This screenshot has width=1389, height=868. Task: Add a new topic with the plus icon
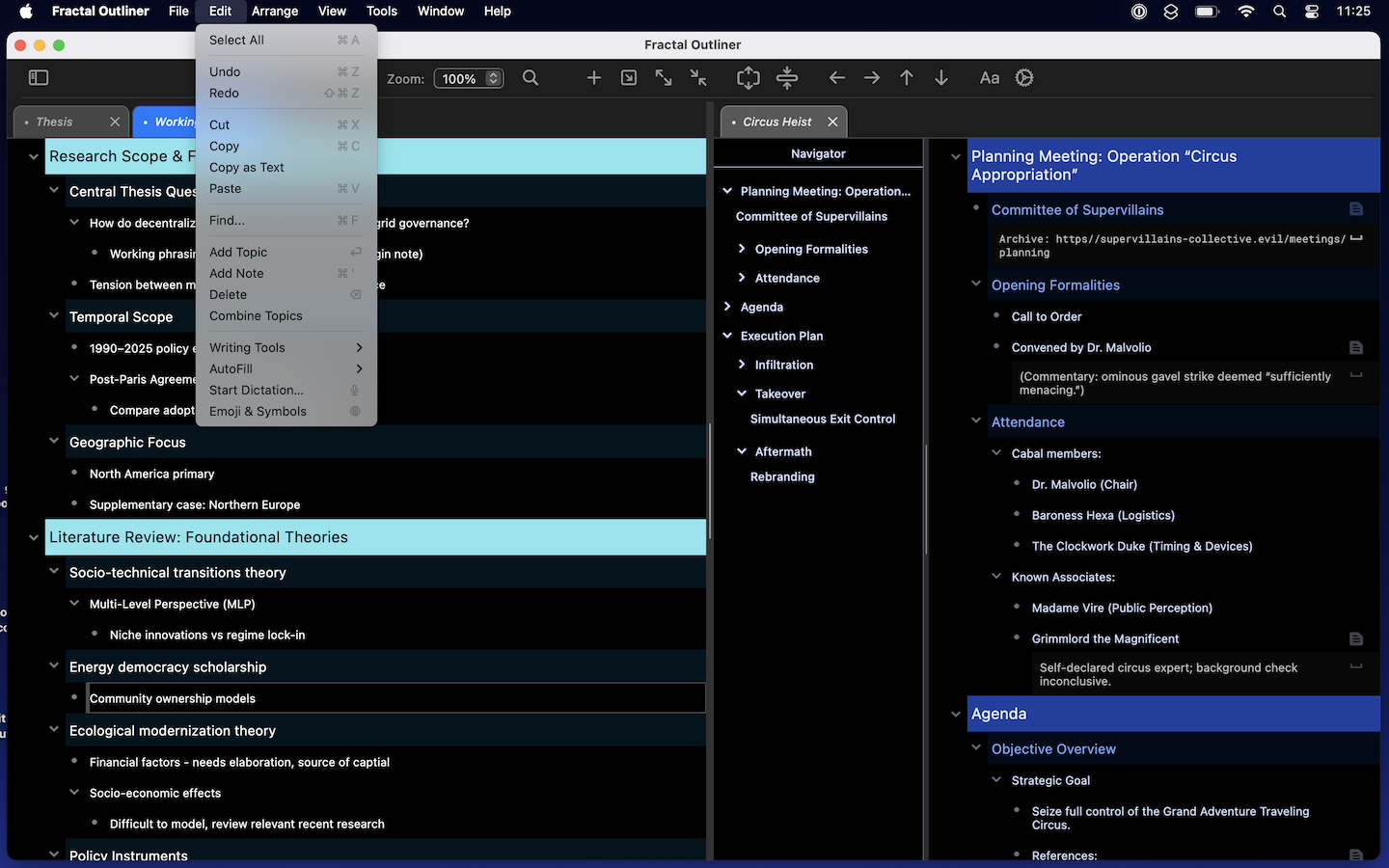(x=593, y=77)
